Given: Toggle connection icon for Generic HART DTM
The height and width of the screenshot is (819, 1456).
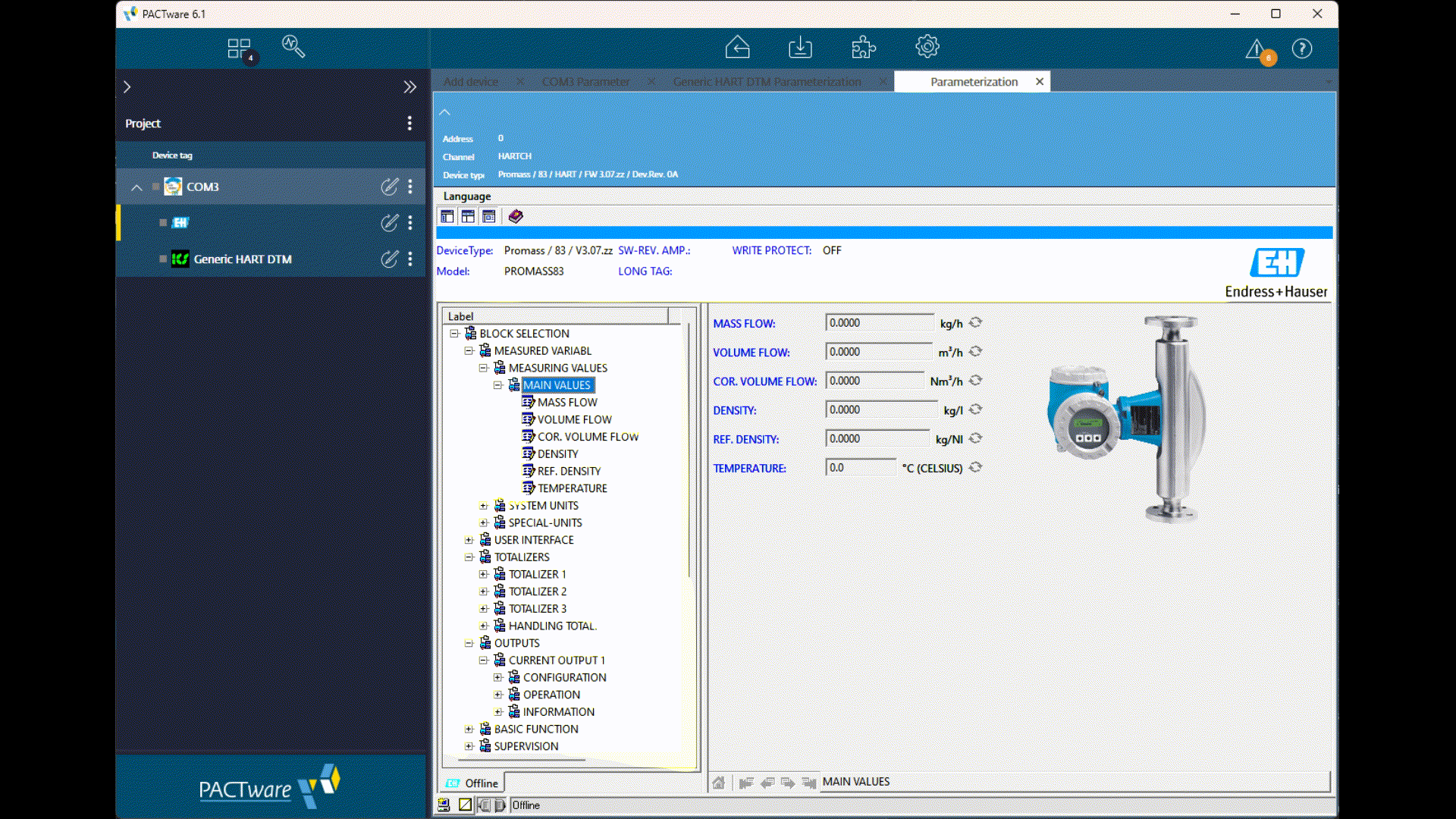Looking at the screenshot, I should (x=389, y=259).
